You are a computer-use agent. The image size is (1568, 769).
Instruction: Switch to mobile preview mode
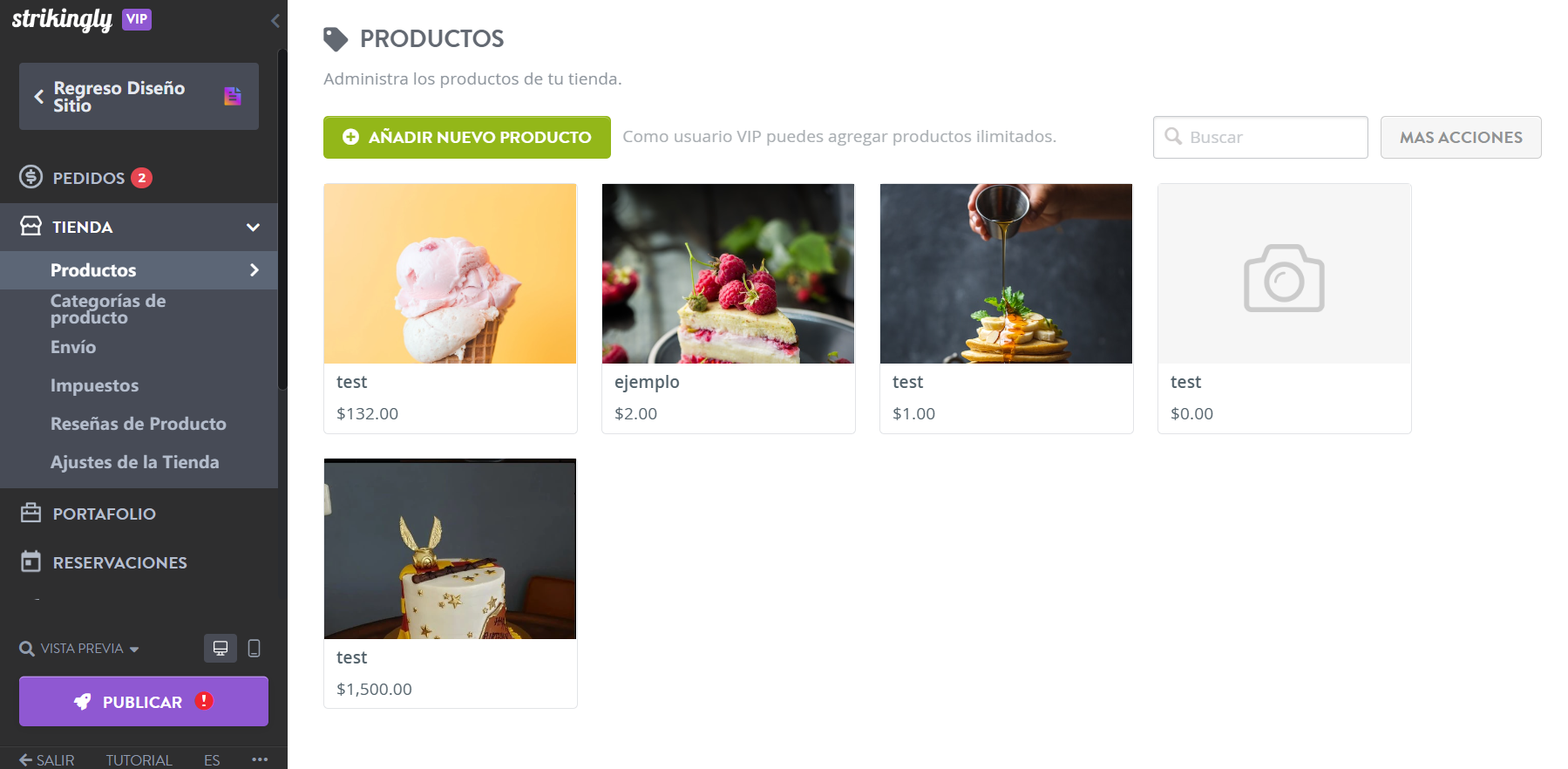click(x=255, y=648)
